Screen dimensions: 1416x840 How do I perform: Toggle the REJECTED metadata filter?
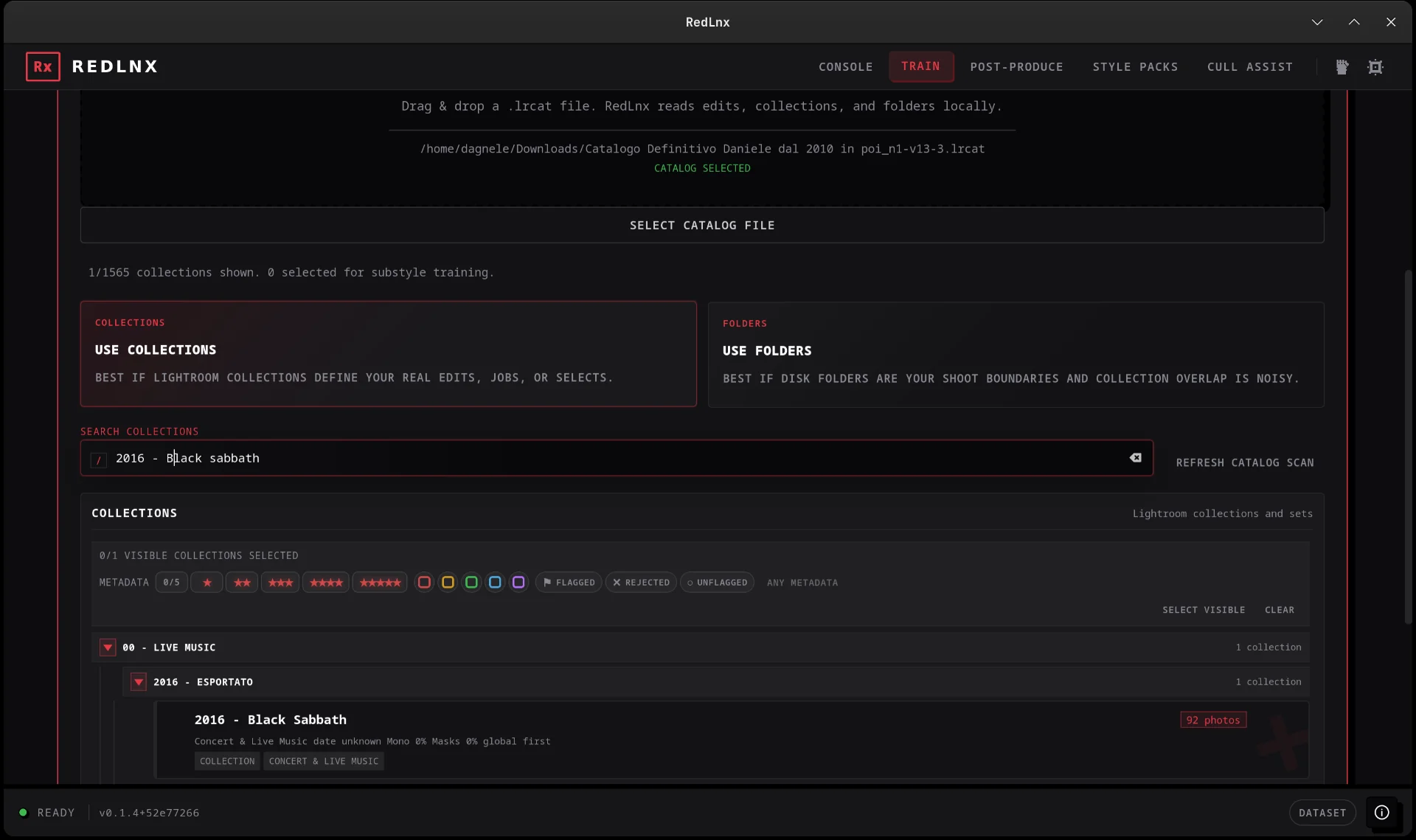coord(641,583)
